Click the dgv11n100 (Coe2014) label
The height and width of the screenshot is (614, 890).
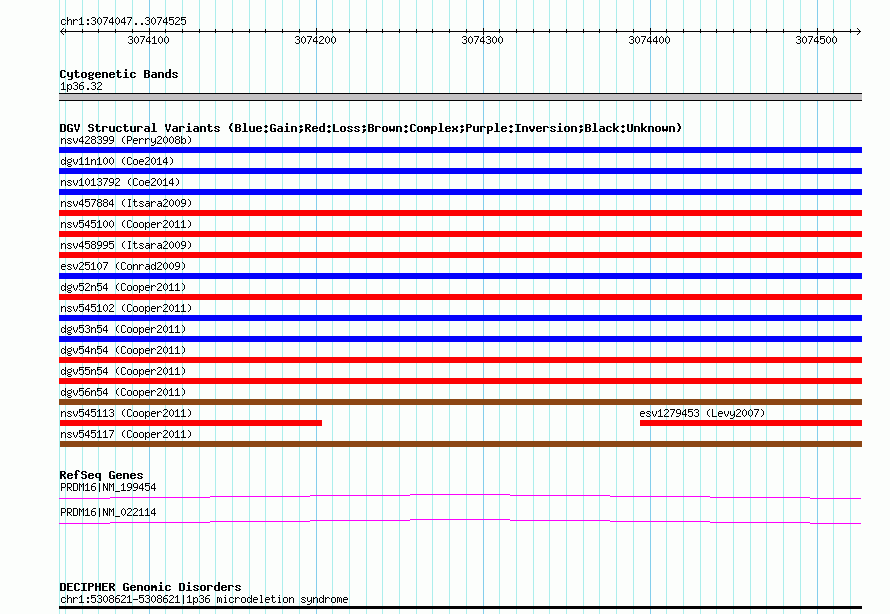tap(117, 161)
